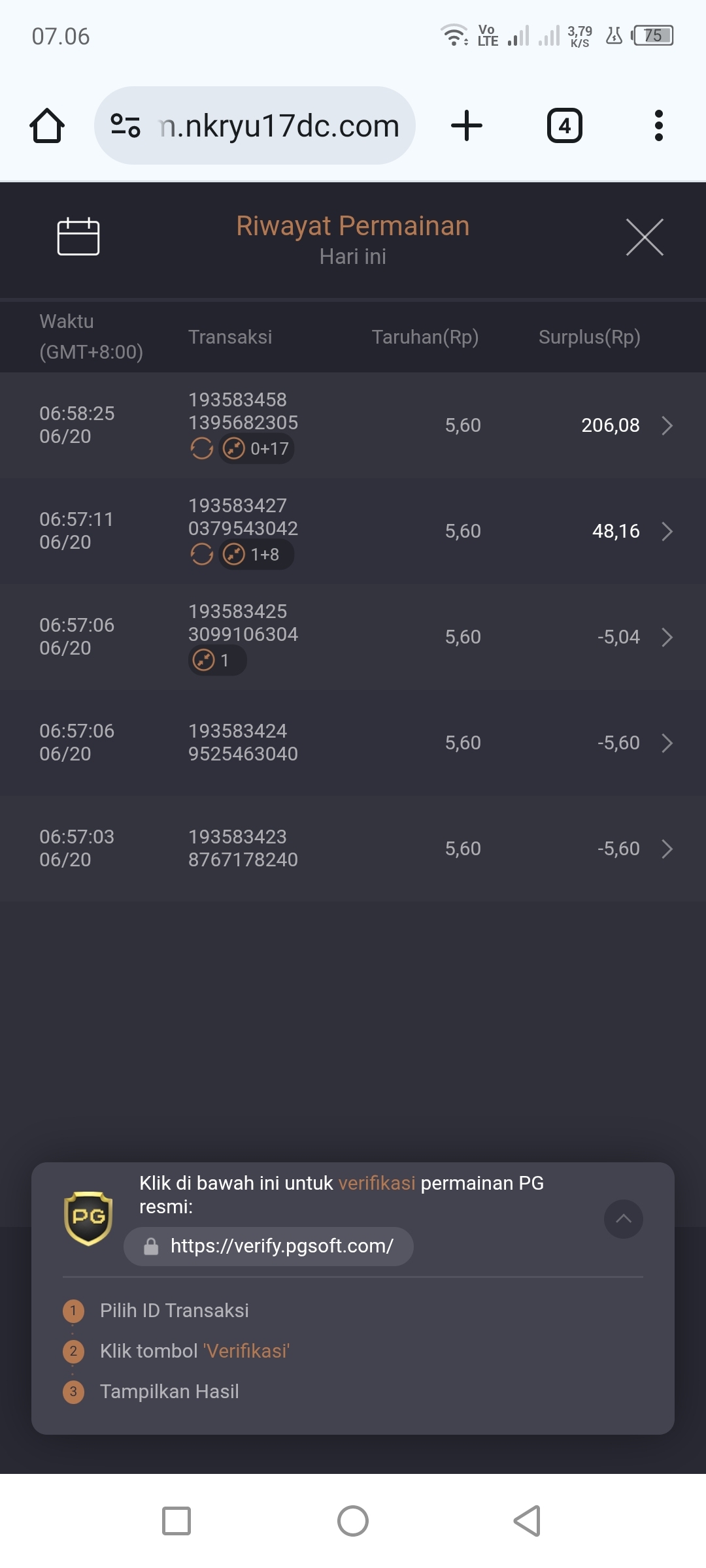Select transaction 193583423 row
706x1568 pixels.
353,849
